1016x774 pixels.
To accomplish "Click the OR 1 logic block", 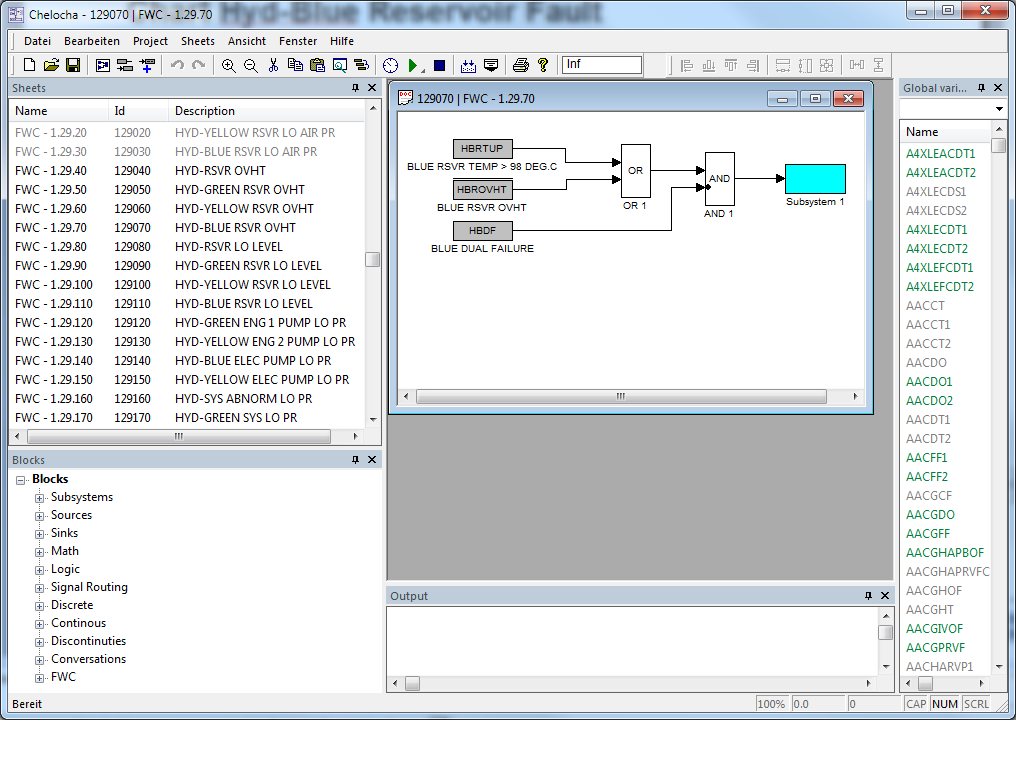I will tap(636, 170).
